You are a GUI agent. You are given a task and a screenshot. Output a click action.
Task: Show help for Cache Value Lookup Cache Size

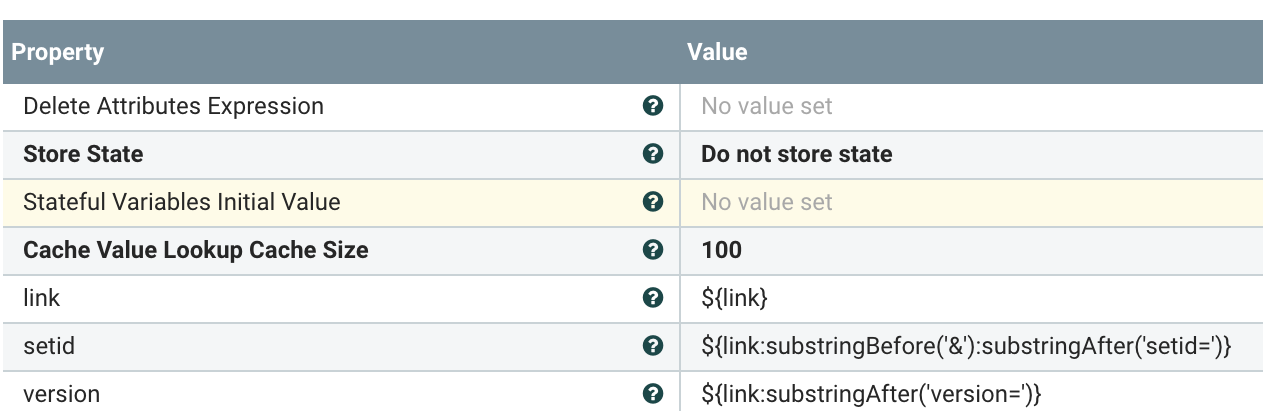653,250
